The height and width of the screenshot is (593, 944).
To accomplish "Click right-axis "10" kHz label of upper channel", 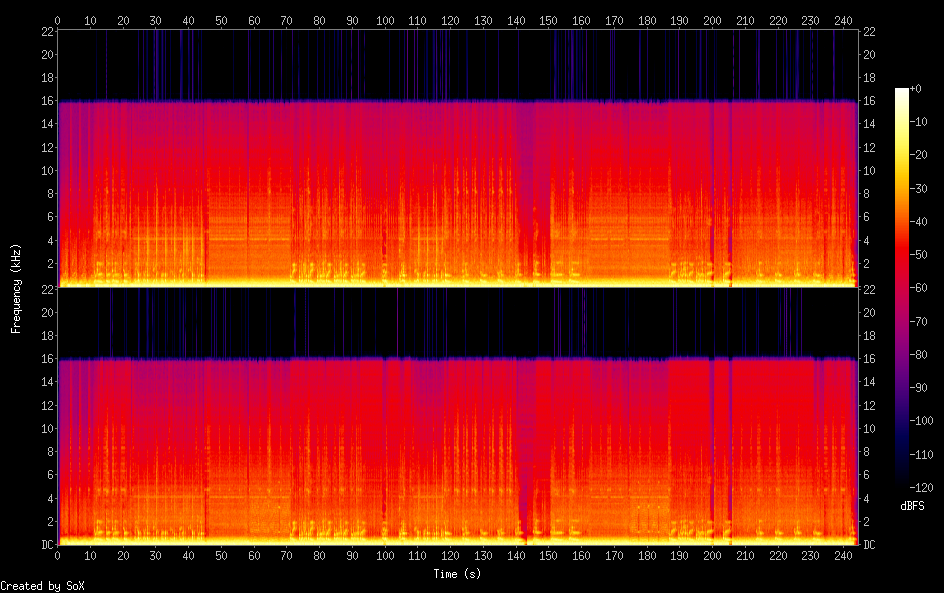I will 869,170.
